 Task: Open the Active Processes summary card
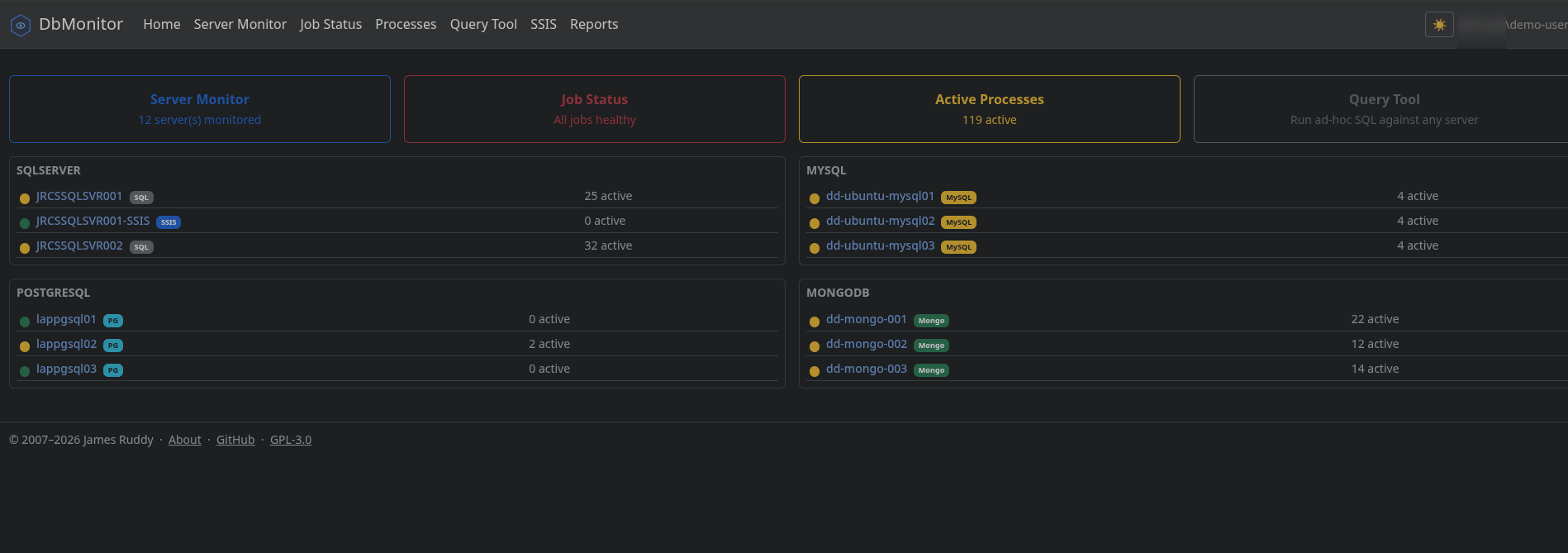tap(990, 109)
